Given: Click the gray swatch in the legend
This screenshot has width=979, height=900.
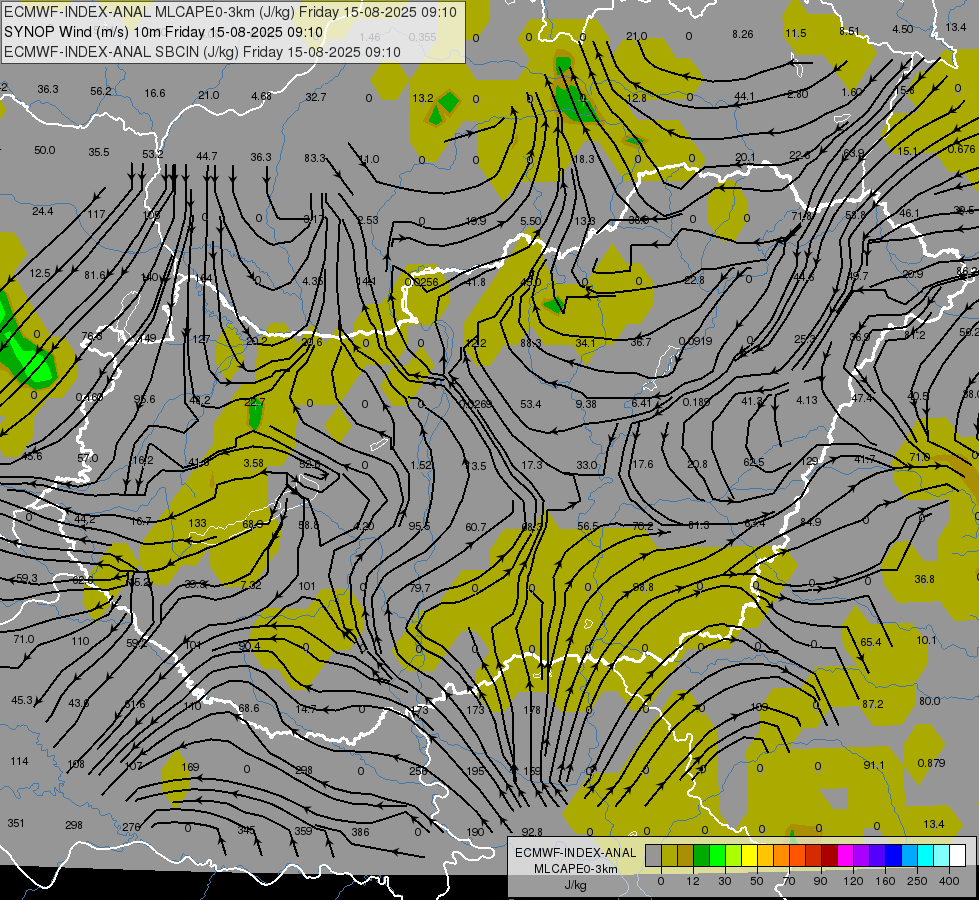Looking at the screenshot, I should (653, 856).
